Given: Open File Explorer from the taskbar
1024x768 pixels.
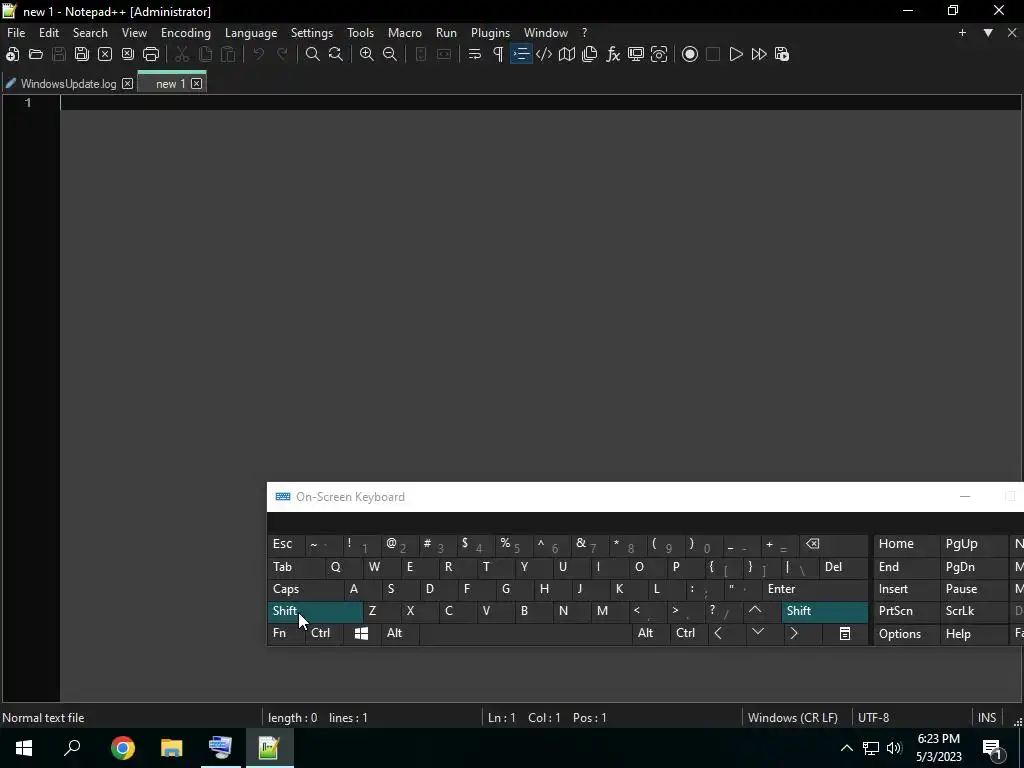Looking at the screenshot, I should point(172,748).
